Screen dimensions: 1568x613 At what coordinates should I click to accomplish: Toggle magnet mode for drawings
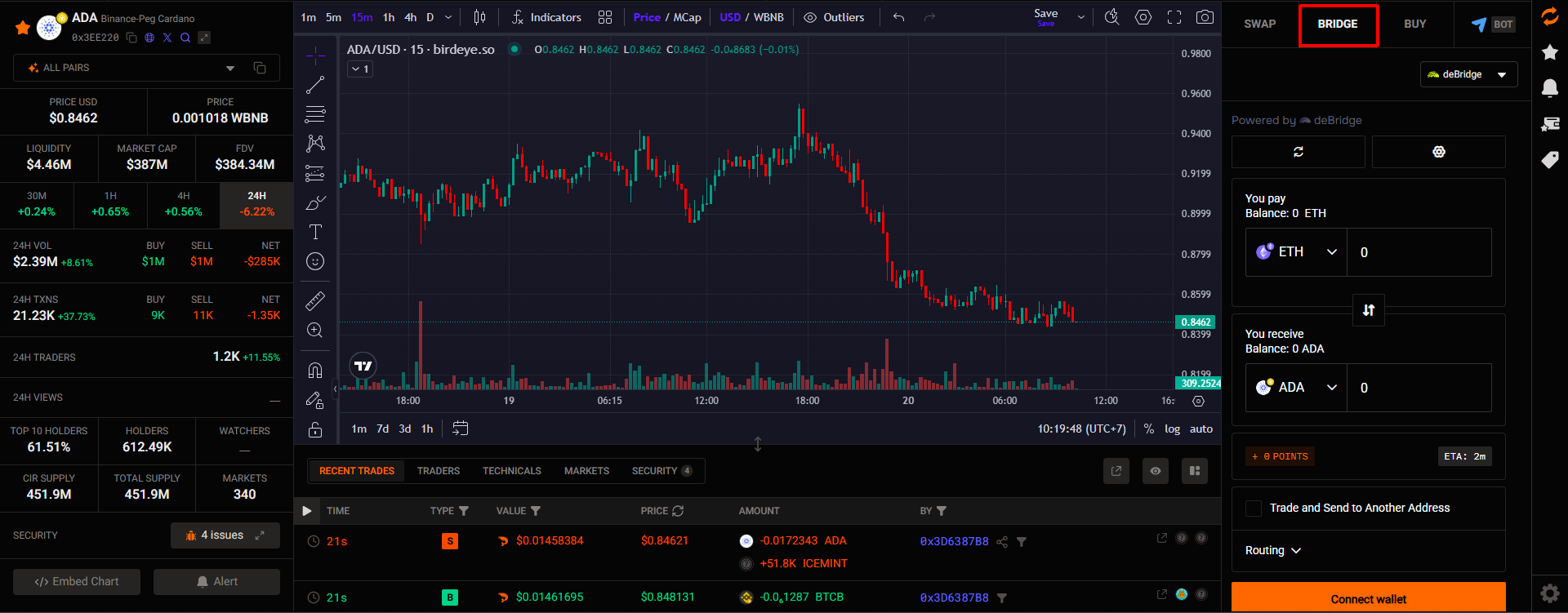click(x=315, y=370)
